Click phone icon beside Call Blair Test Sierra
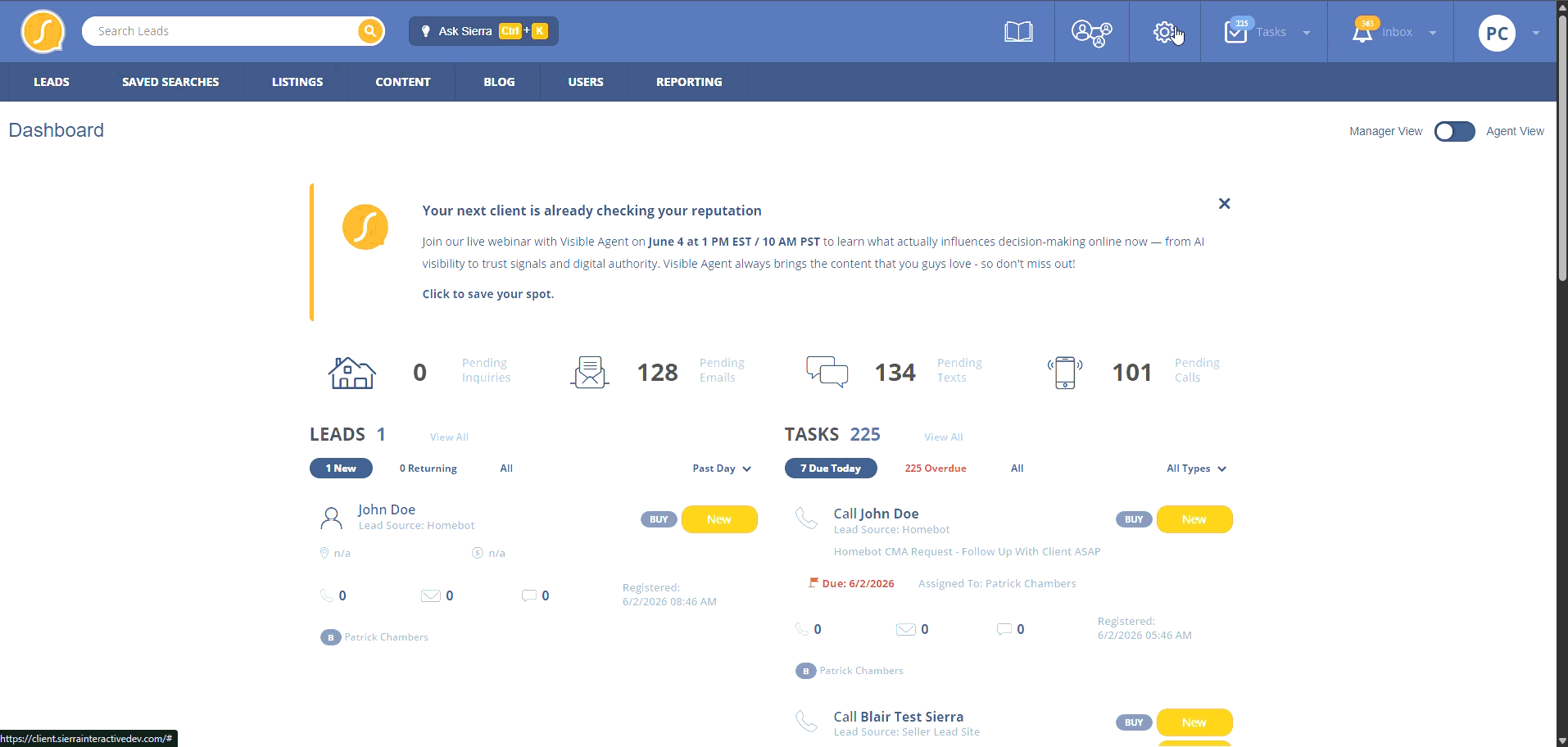1568x747 pixels. (x=807, y=721)
